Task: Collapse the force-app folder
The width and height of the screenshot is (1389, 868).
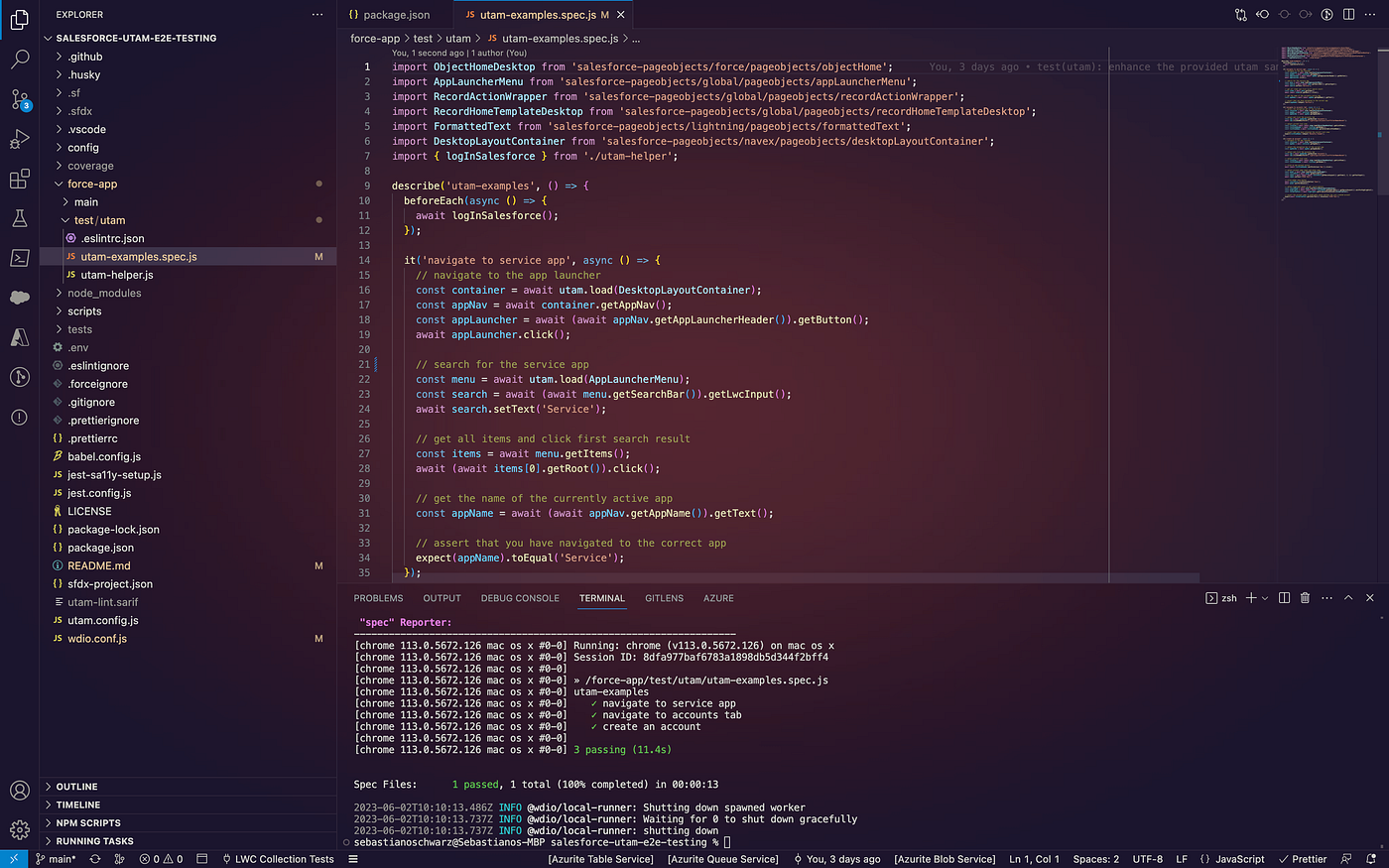Action: click(x=91, y=184)
